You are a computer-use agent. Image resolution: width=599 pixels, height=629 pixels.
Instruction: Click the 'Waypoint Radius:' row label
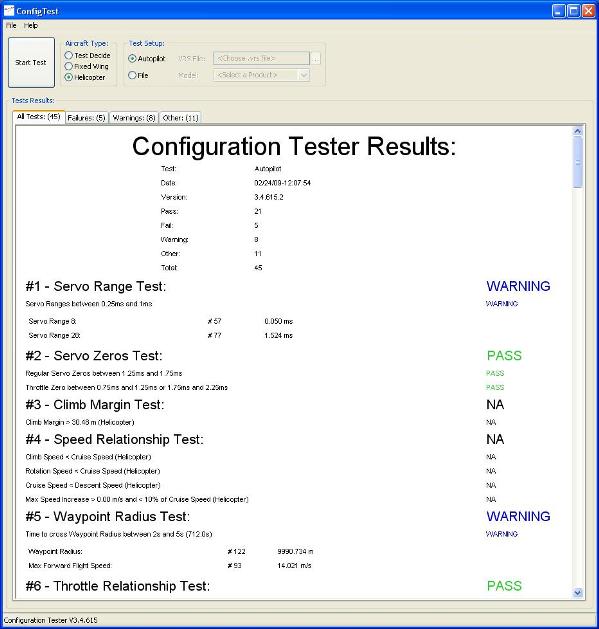pyautogui.click(x=55, y=552)
